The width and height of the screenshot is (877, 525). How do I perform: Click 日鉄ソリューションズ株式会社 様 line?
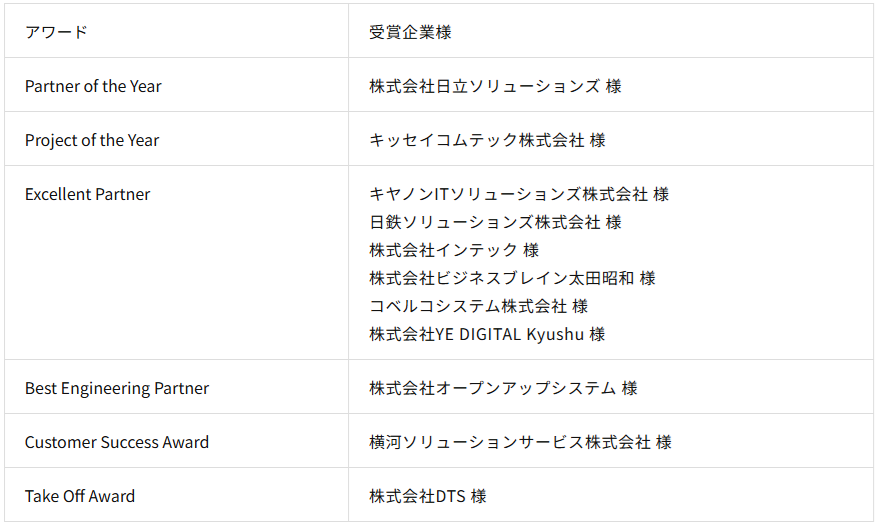coord(495,222)
